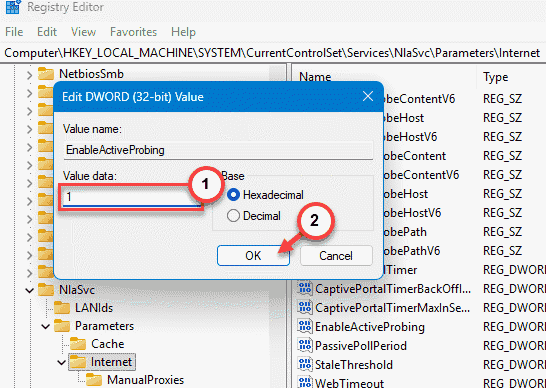Screen dimensions: 546x388
Task: Click REG_DWORD type of EnableActiveProbing row
Action: (x=514, y=327)
